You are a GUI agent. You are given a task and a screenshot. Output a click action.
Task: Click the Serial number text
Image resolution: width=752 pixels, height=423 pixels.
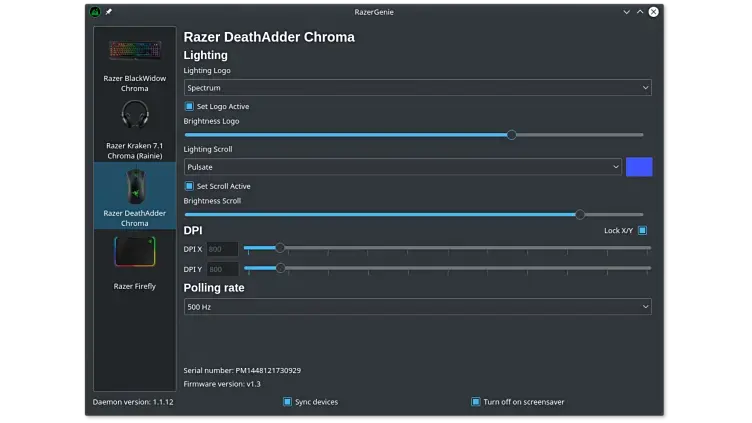tap(242, 370)
